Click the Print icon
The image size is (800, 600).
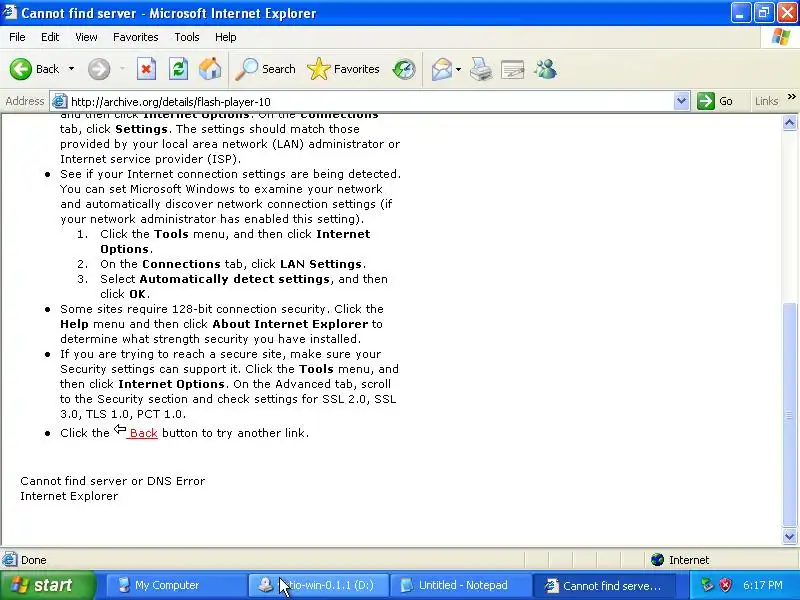pyautogui.click(x=481, y=69)
